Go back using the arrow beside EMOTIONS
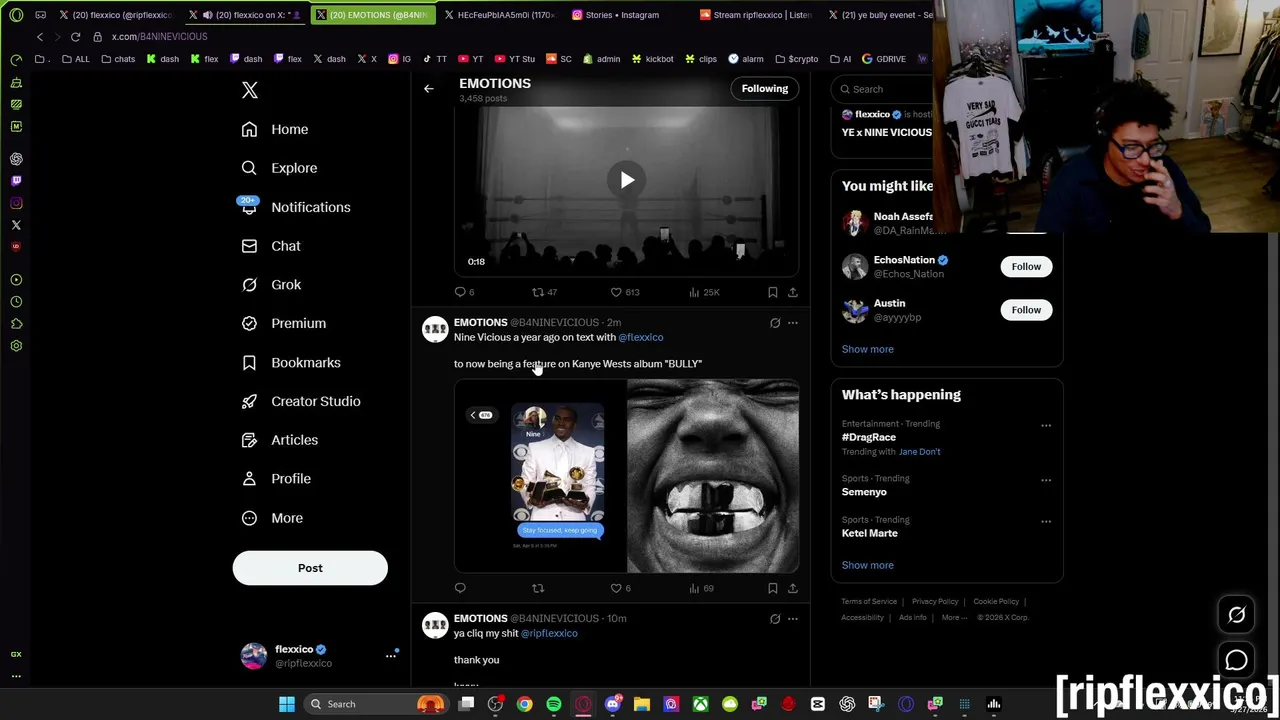 [428, 89]
